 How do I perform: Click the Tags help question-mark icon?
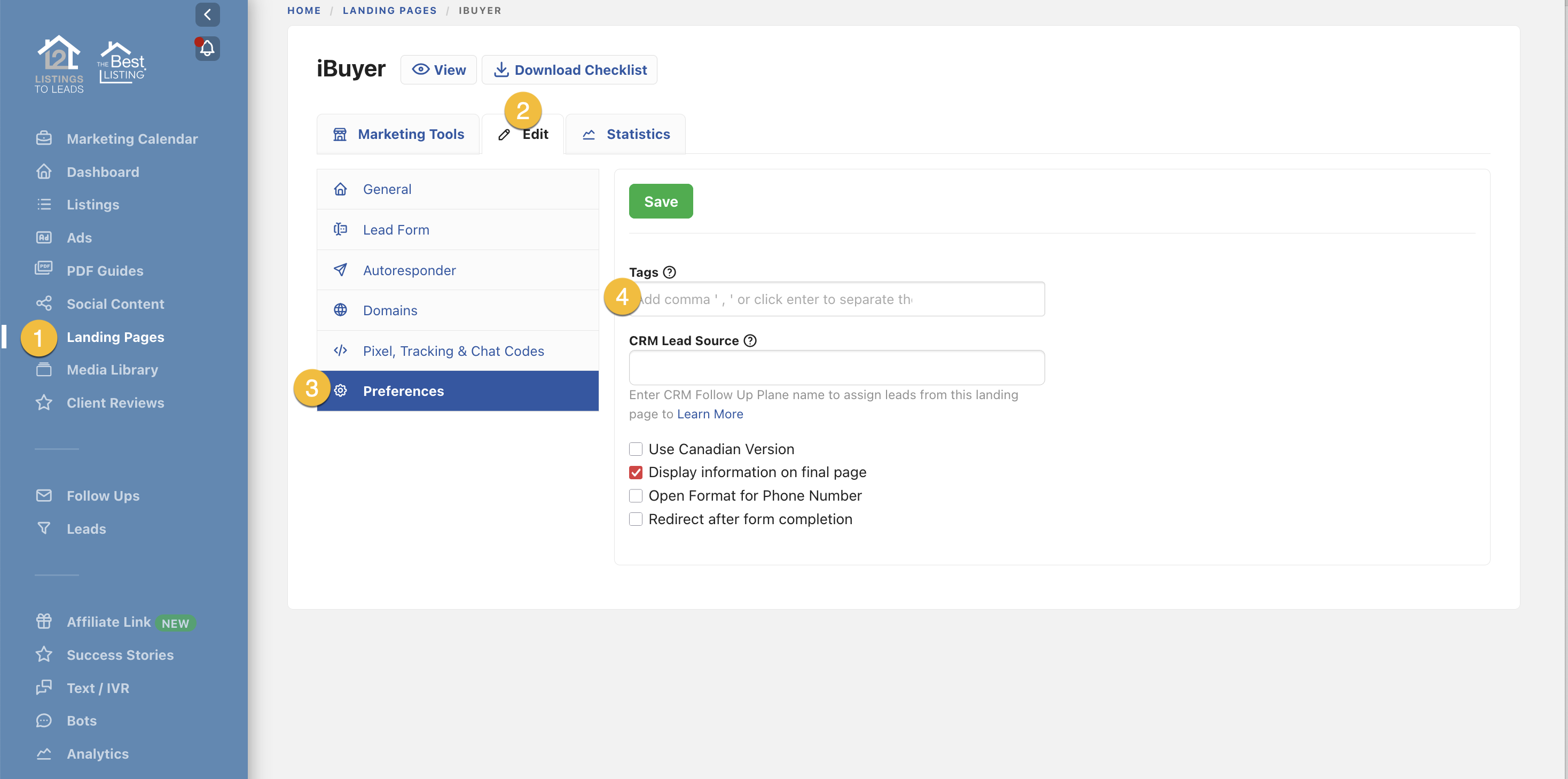[669, 272]
